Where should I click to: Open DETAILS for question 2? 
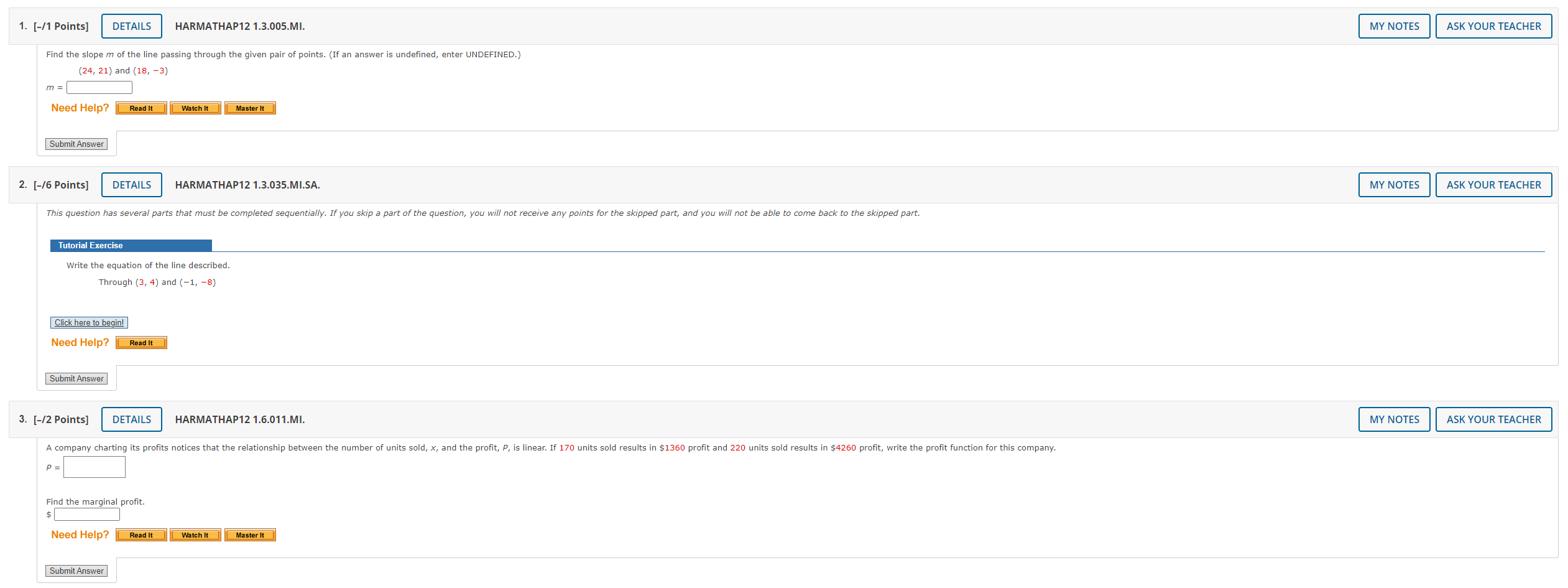click(x=132, y=185)
